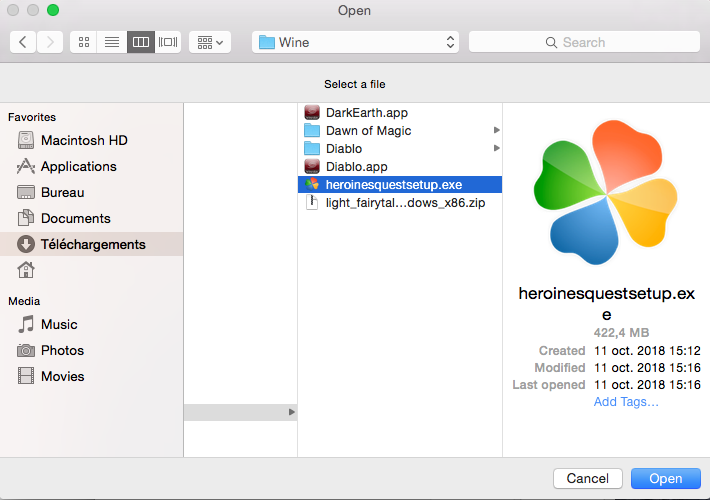
Task: Click the Bureau desktop icon
Action: [x=26, y=192]
